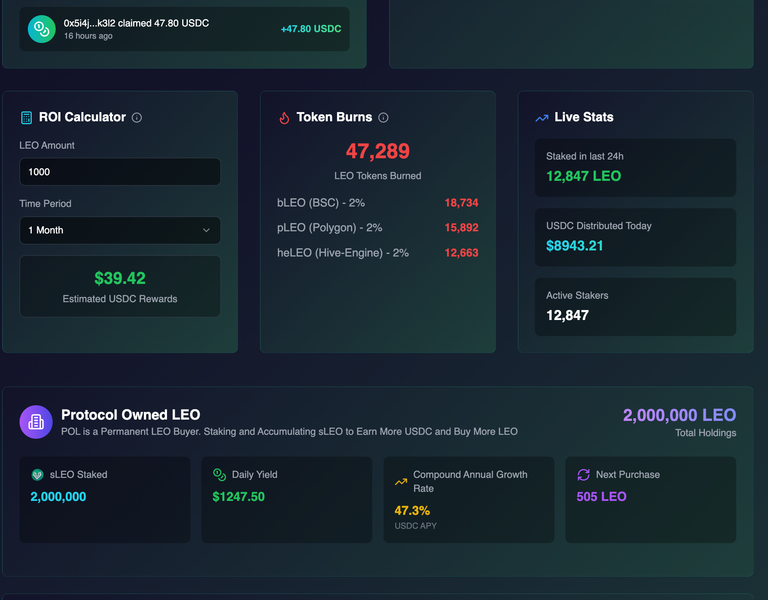Click the $1247.50 Daily Yield value
768x600 pixels.
(239, 497)
